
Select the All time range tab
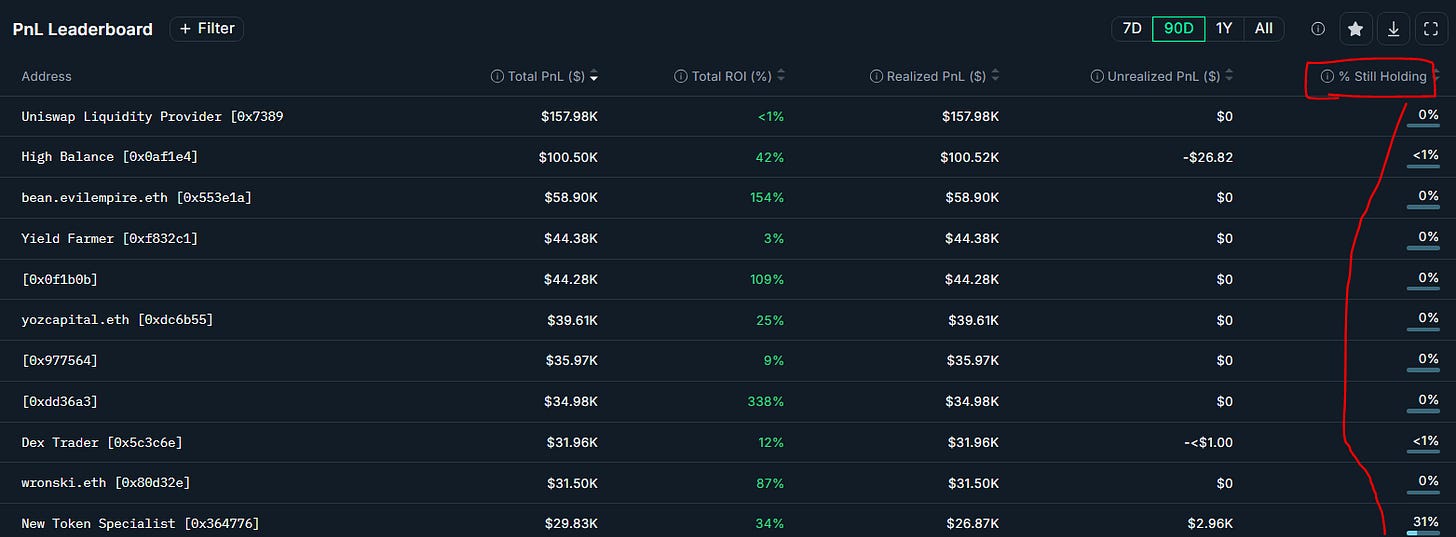1264,29
